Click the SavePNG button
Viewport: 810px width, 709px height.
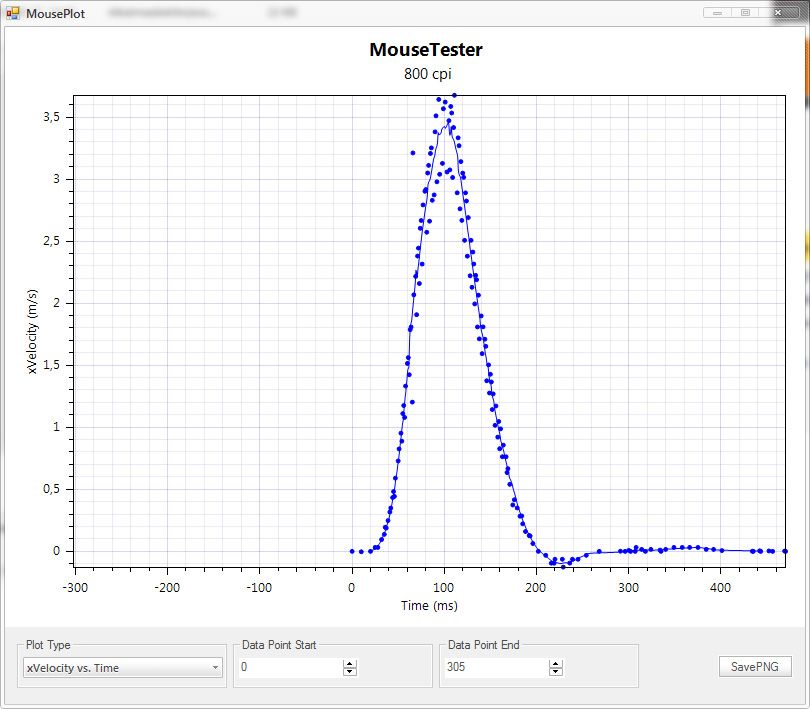tap(755, 667)
